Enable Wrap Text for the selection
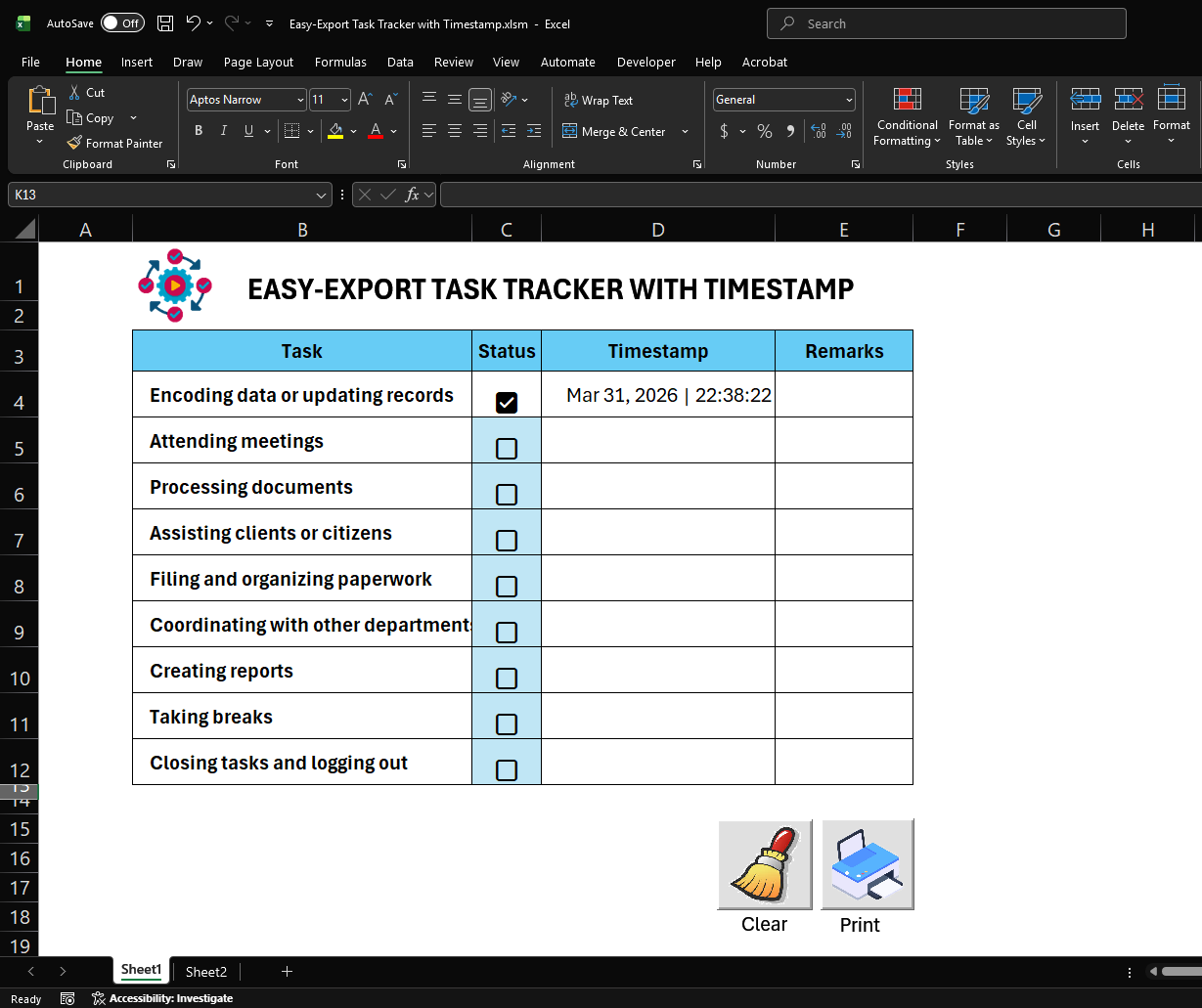The image size is (1202, 1008). 598,100
